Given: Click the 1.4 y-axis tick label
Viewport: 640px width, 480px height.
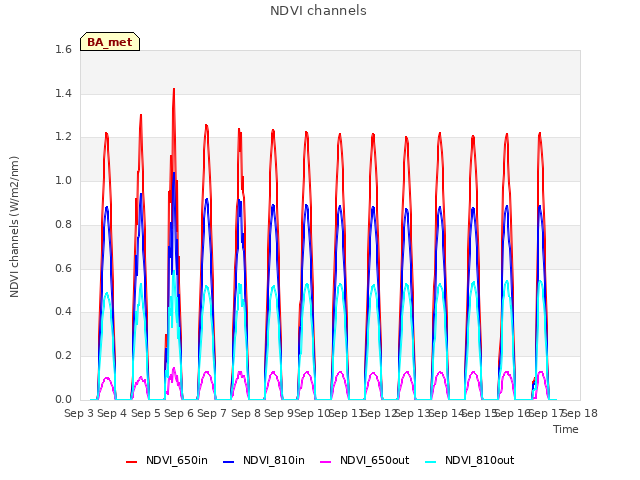Looking at the screenshot, I should 63,93.
